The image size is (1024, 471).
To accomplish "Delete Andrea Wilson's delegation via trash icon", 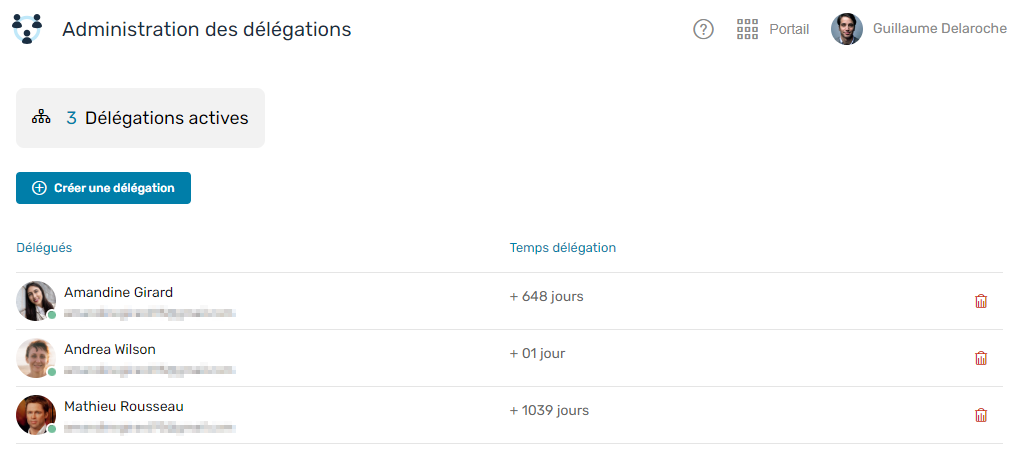I will (x=980, y=358).
